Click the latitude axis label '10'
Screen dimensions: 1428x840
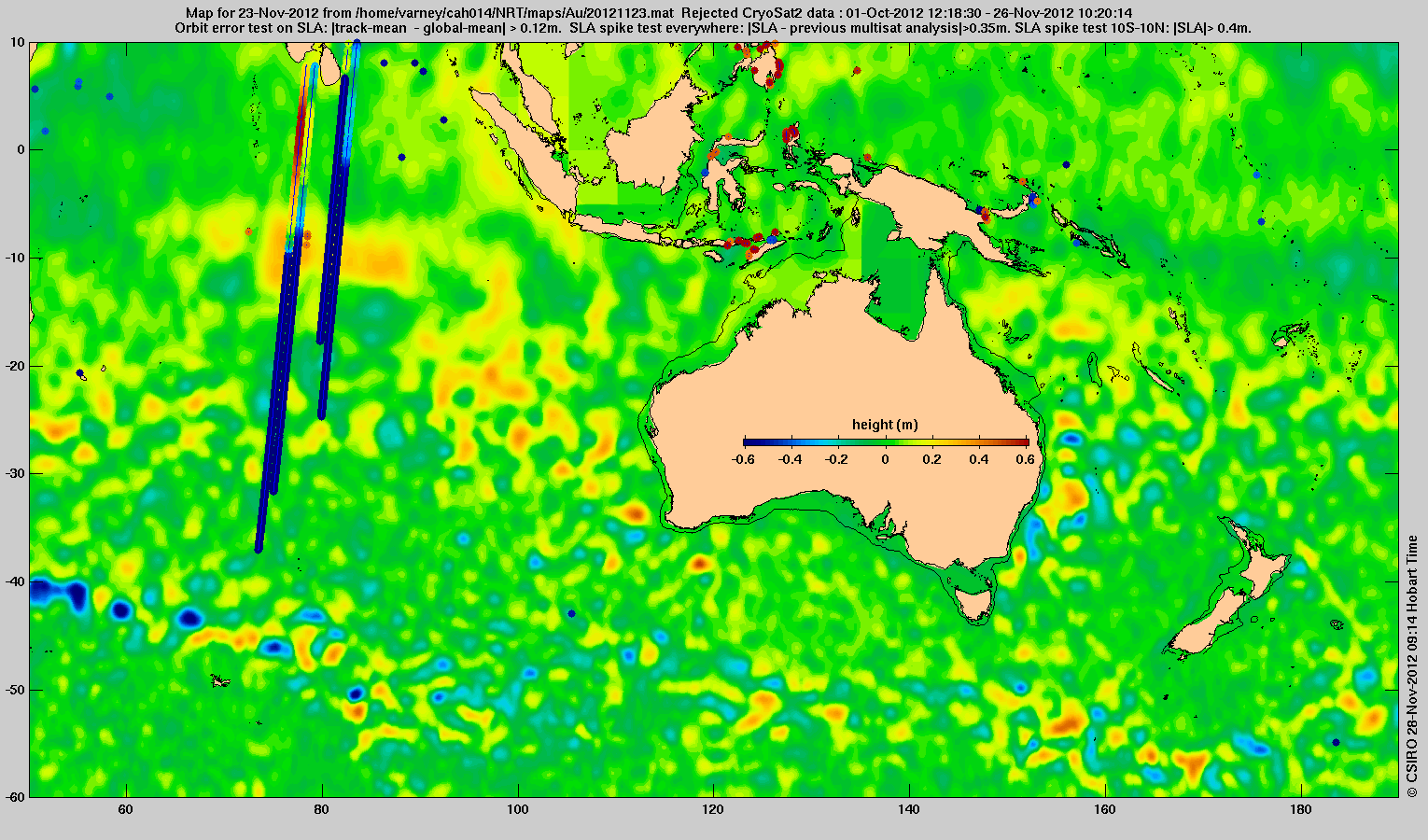18,42
